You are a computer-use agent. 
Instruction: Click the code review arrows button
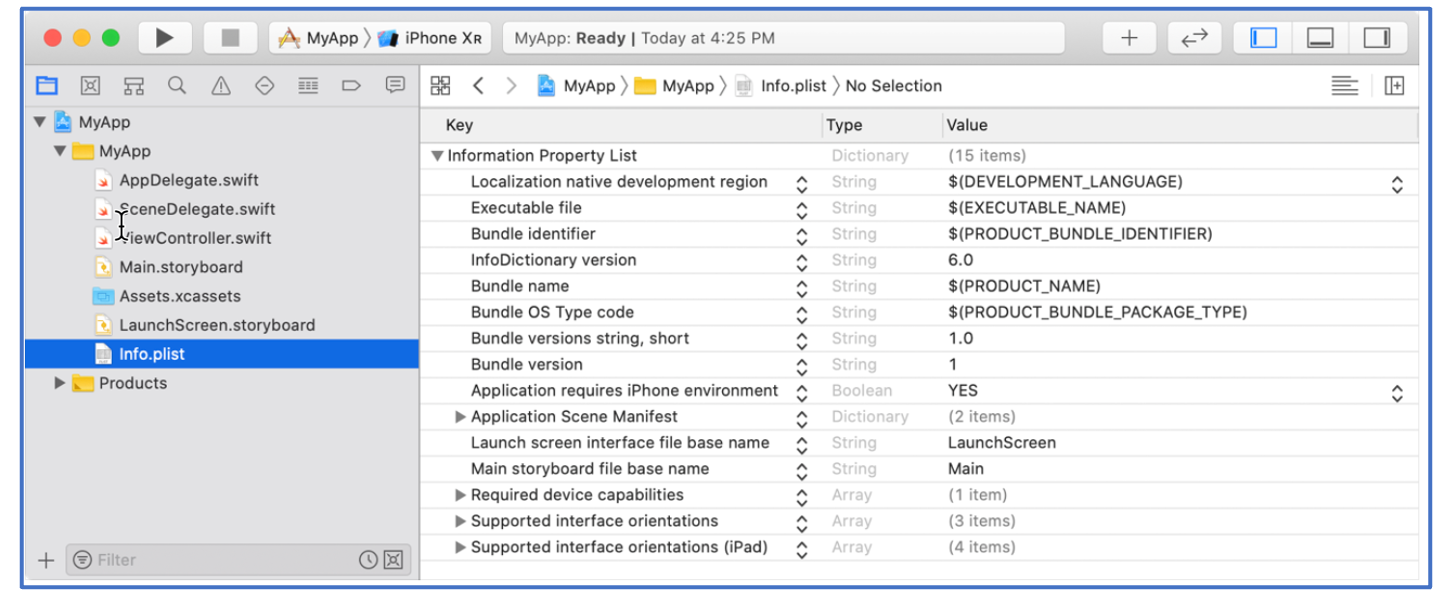1193,38
